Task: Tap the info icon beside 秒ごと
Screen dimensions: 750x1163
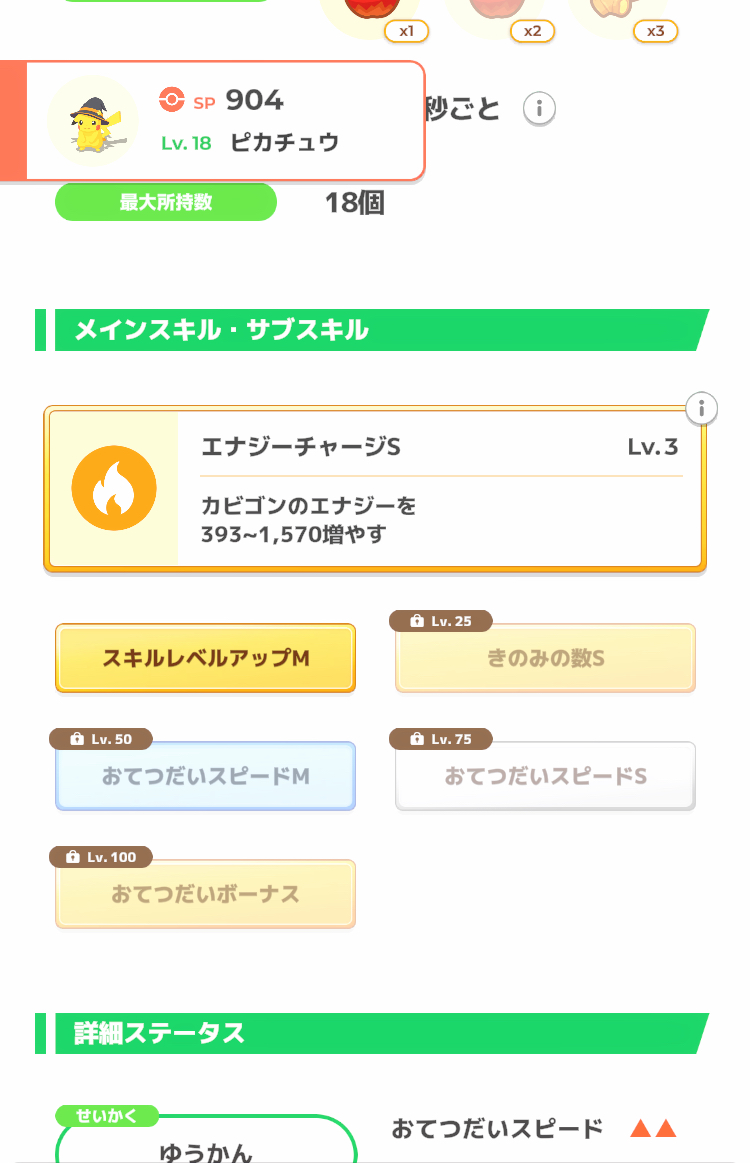Action: (540, 108)
